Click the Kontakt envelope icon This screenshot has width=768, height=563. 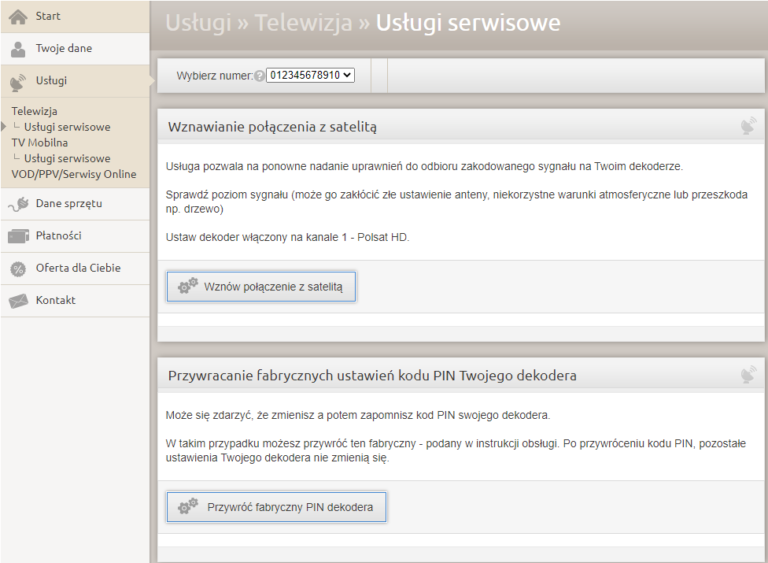(x=18, y=300)
